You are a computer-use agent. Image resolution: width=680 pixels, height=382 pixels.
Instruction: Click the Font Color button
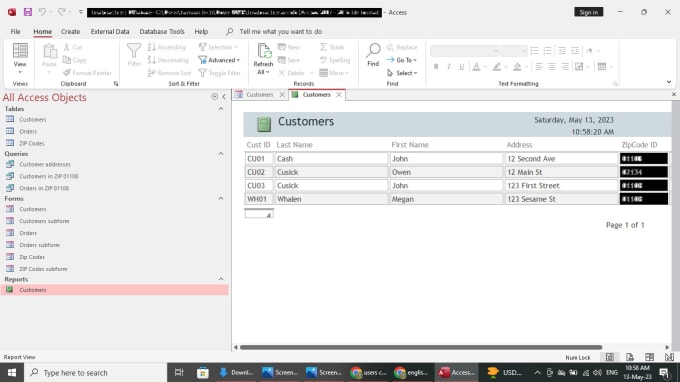pos(476,66)
